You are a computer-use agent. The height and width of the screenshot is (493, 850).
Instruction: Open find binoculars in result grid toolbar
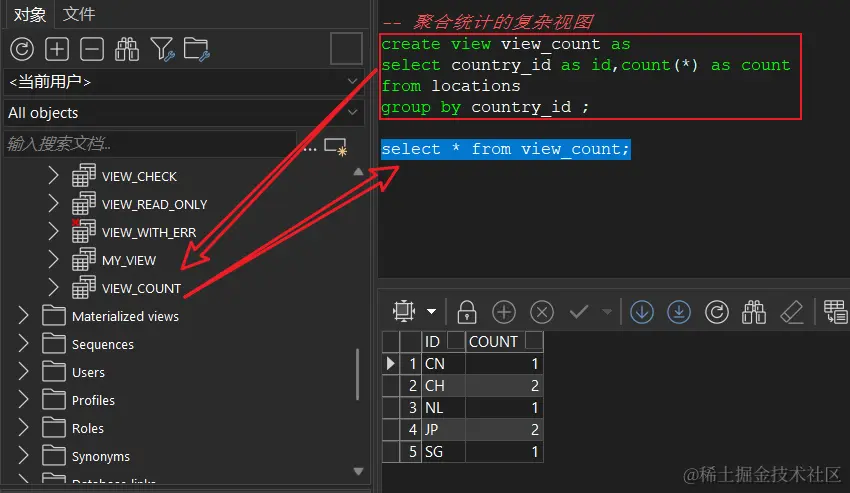point(754,312)
